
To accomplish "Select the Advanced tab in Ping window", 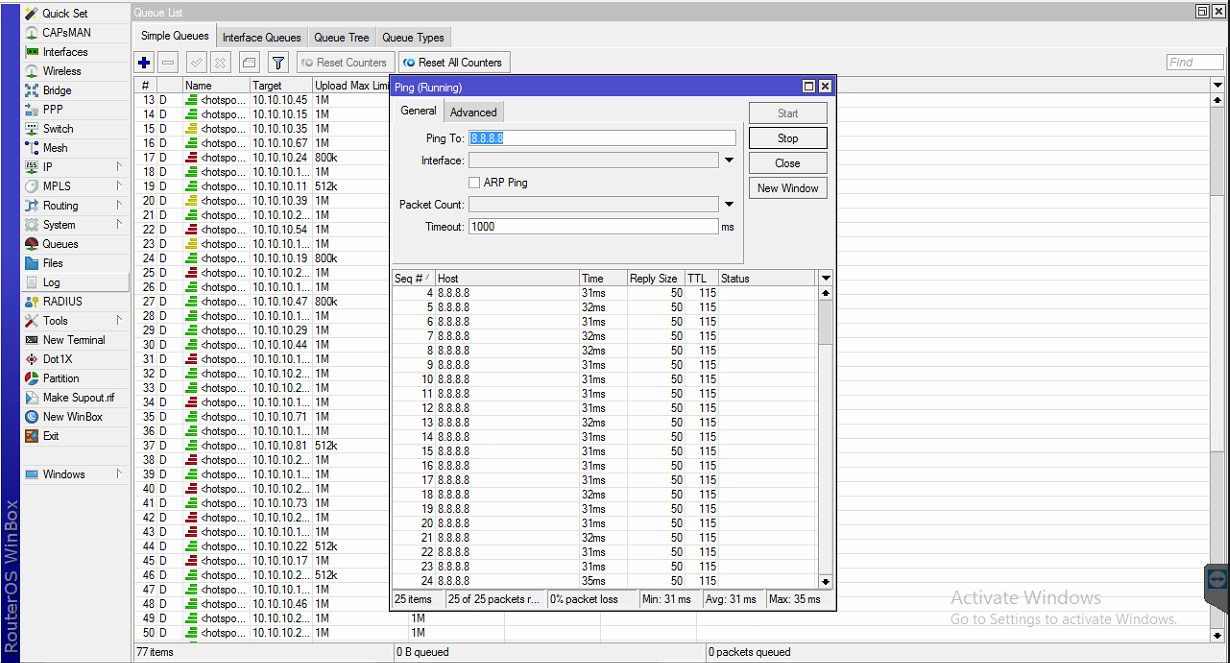I will click(x=473, y=112).
